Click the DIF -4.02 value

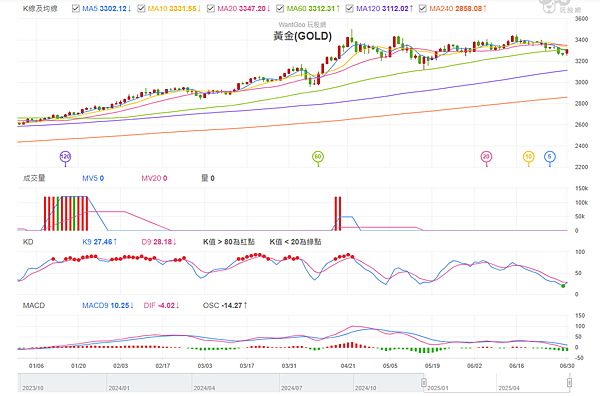click(161, 305)
